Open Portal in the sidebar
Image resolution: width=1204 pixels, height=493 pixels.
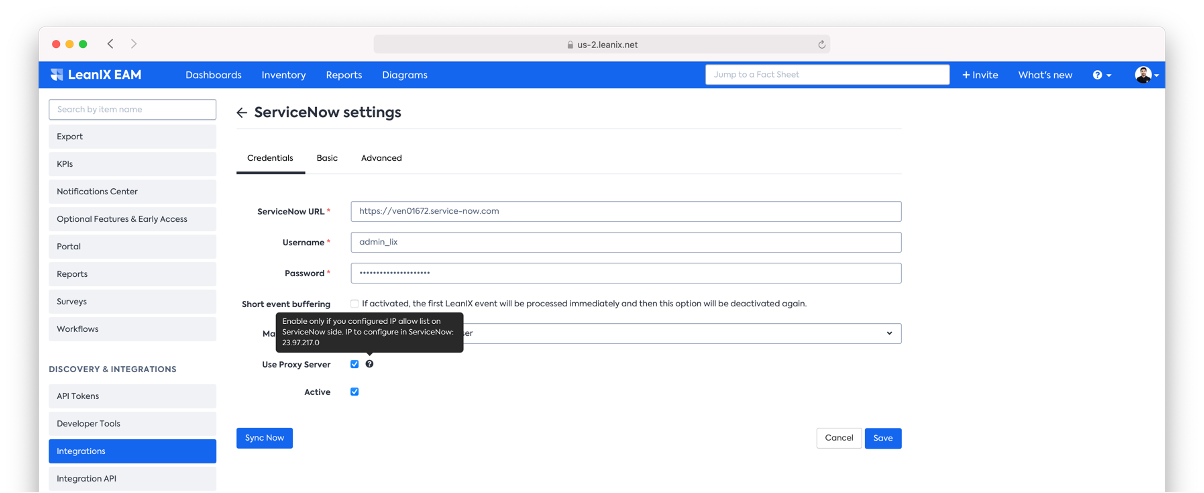click(x=133, y=246)
